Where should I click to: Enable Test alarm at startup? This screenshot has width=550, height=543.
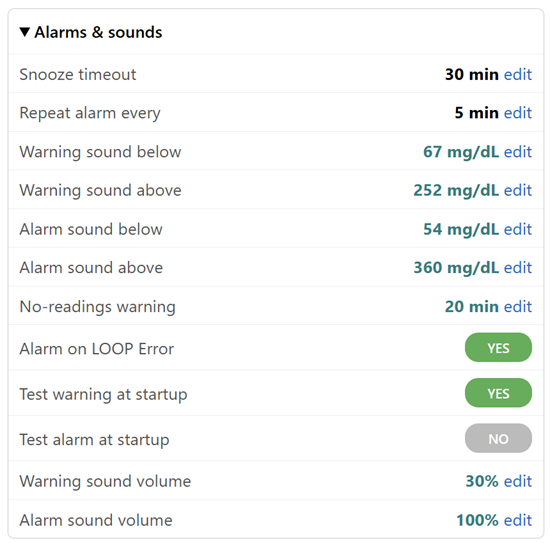point(498,438)
